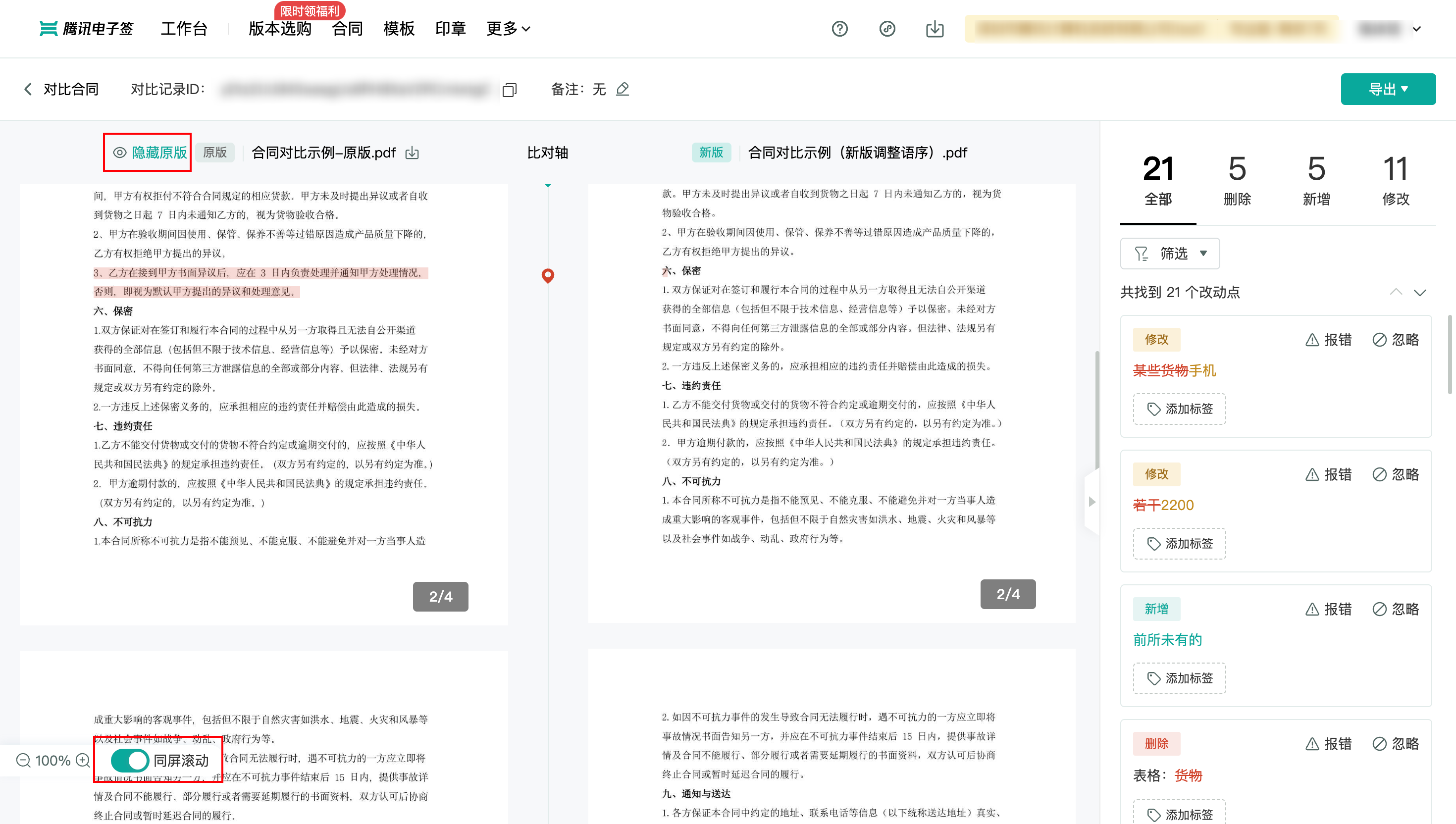Toggle the 同屏滚动 sync scroll switch
Viewport: 1456px width, 824px height.
tap(130, 760)
